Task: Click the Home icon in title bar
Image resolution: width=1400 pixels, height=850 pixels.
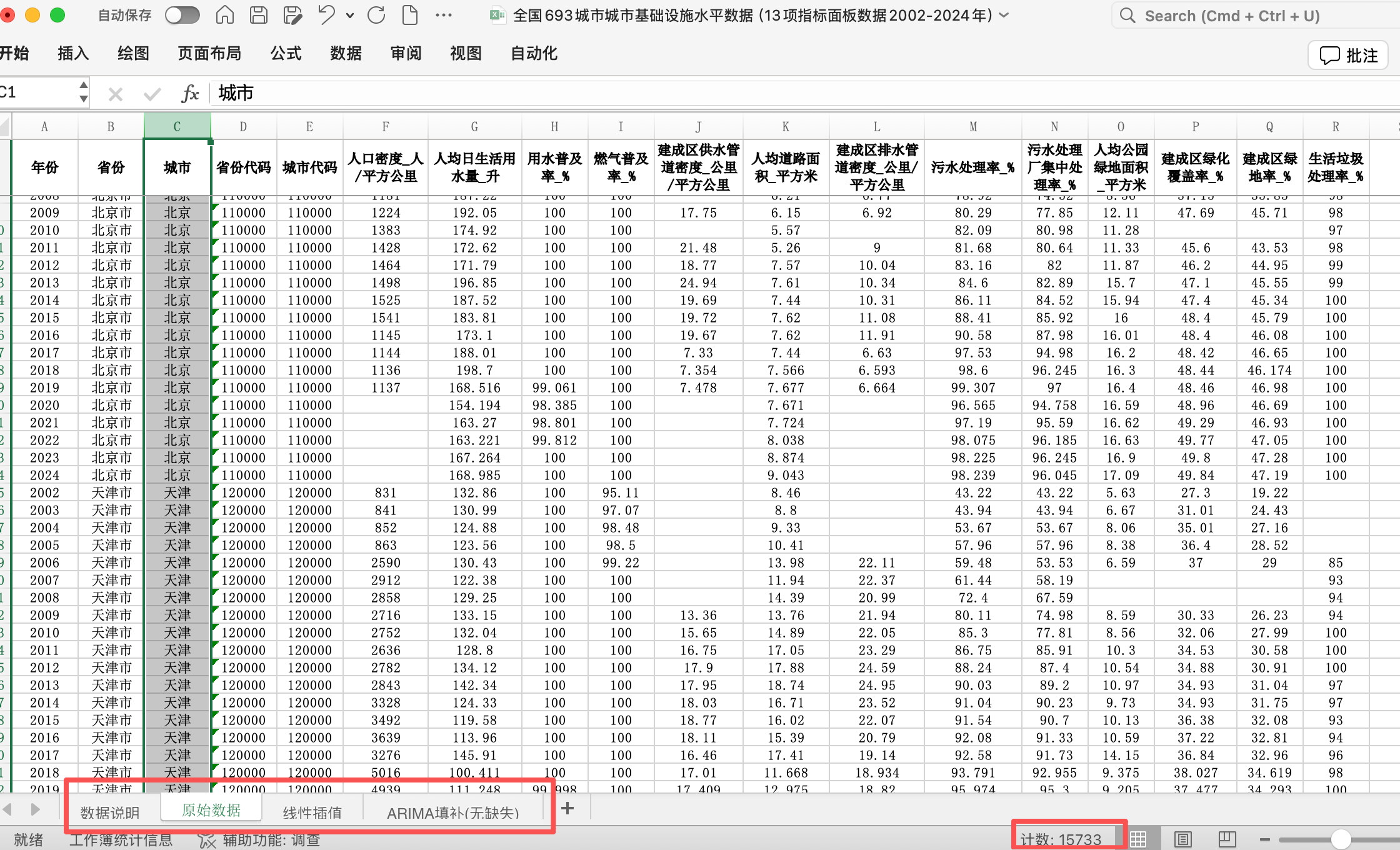Action: [225, 15]
